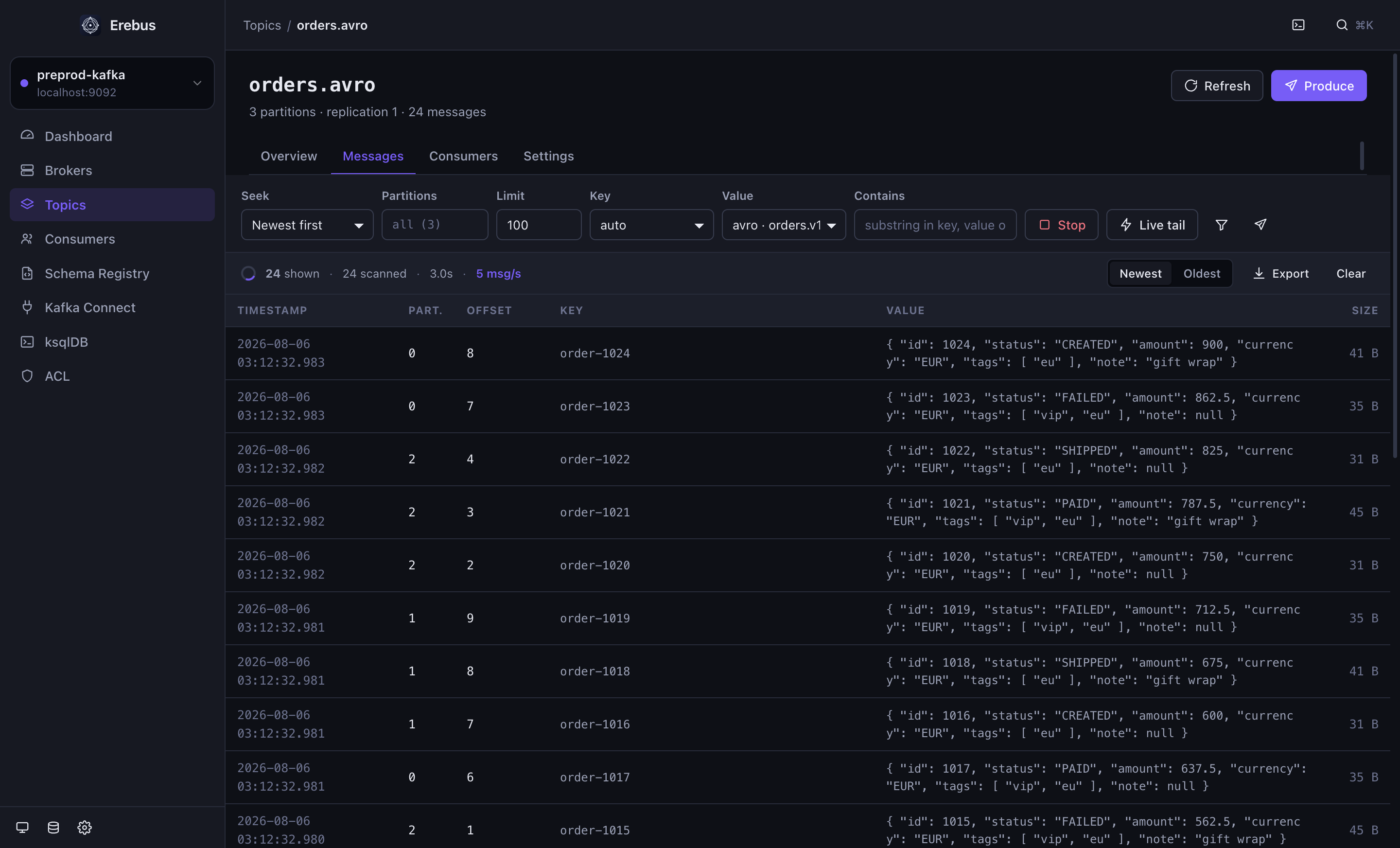Open Schema Registry in sidebar

pos(112,273)
